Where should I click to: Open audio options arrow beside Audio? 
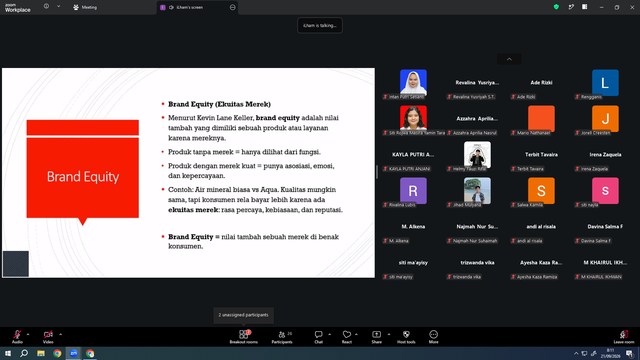[x=28, y=334]
